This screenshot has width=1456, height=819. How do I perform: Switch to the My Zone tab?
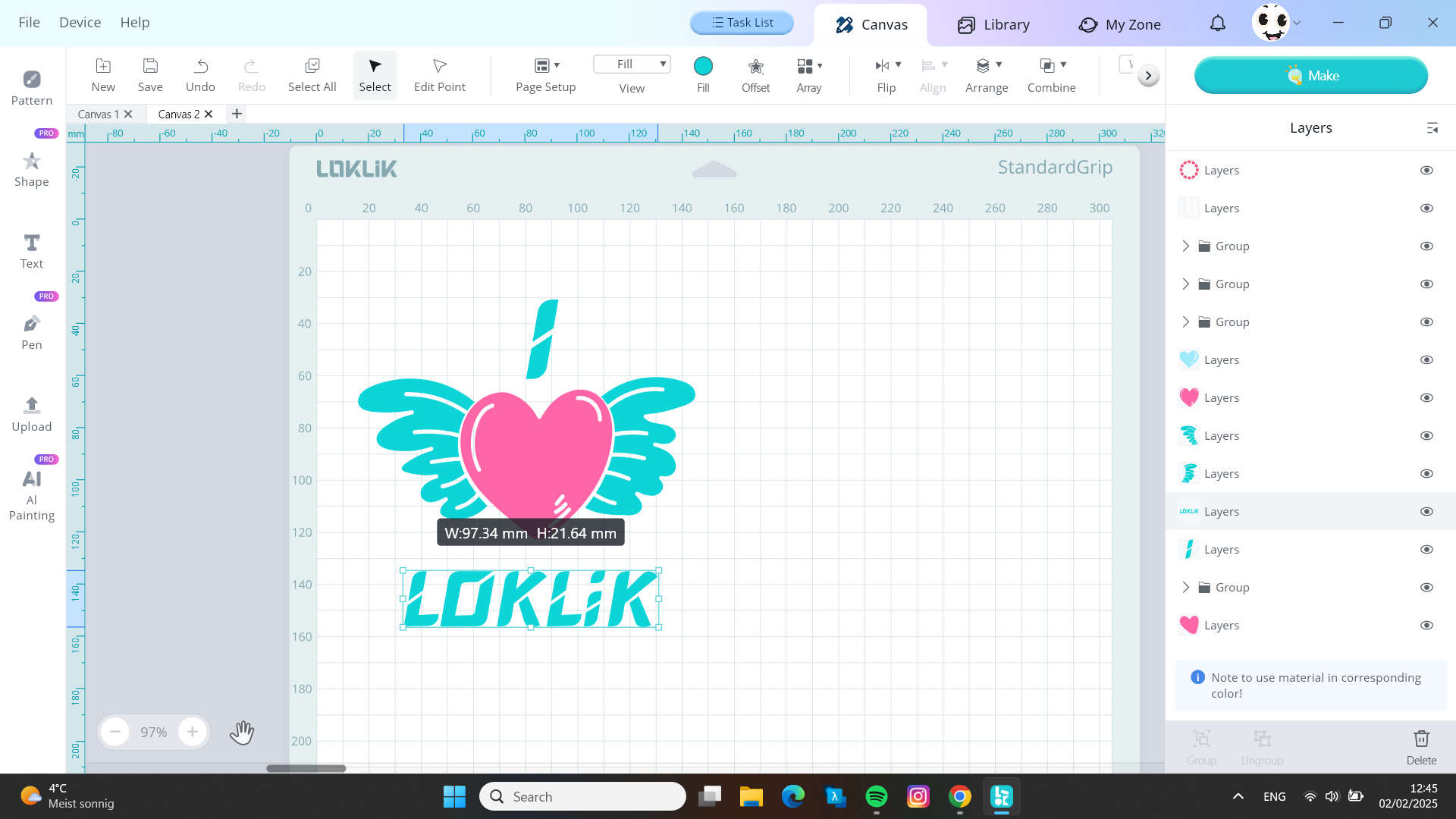[1120, 25]
